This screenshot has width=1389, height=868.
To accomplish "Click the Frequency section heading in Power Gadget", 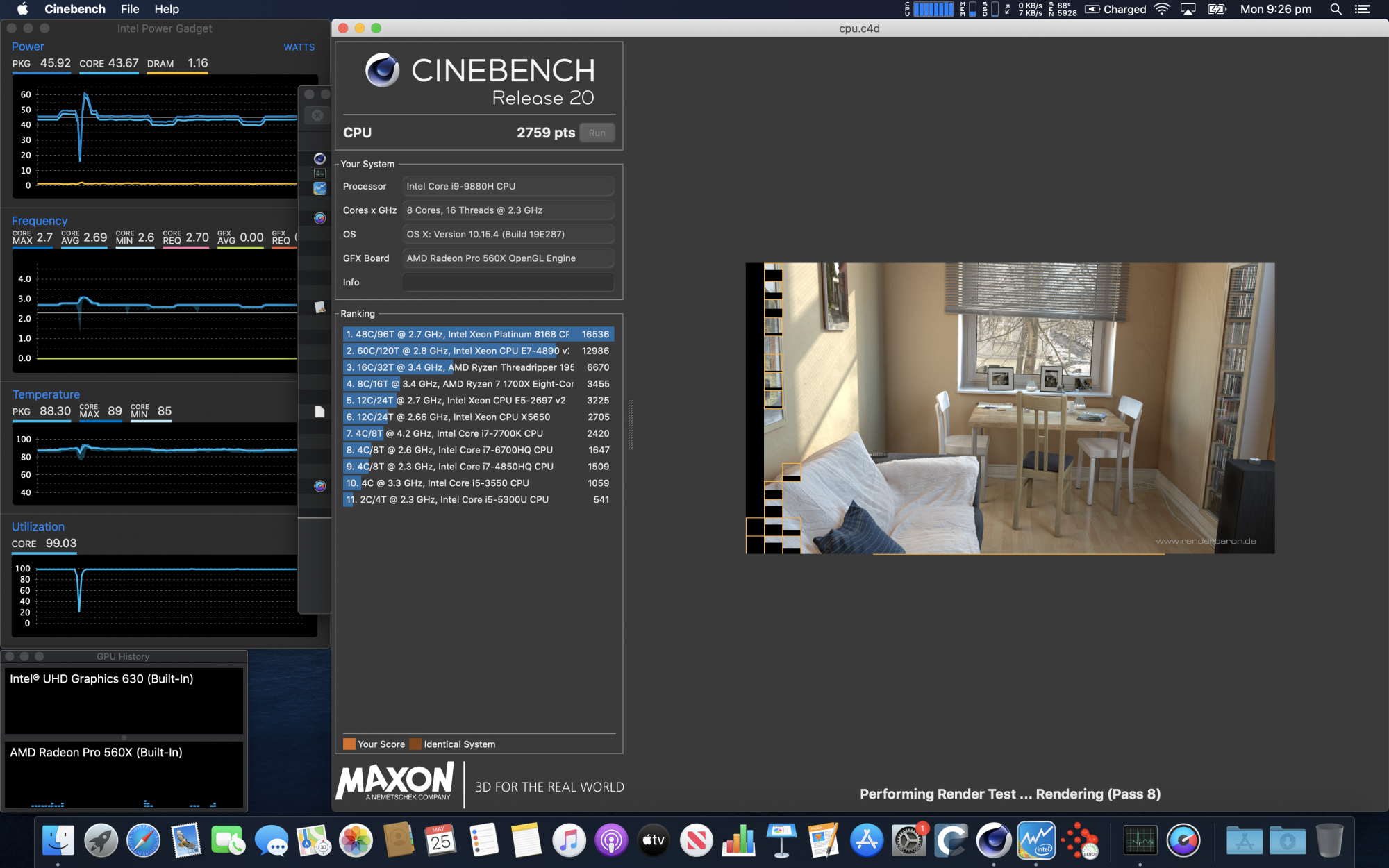I will [40, 221].
